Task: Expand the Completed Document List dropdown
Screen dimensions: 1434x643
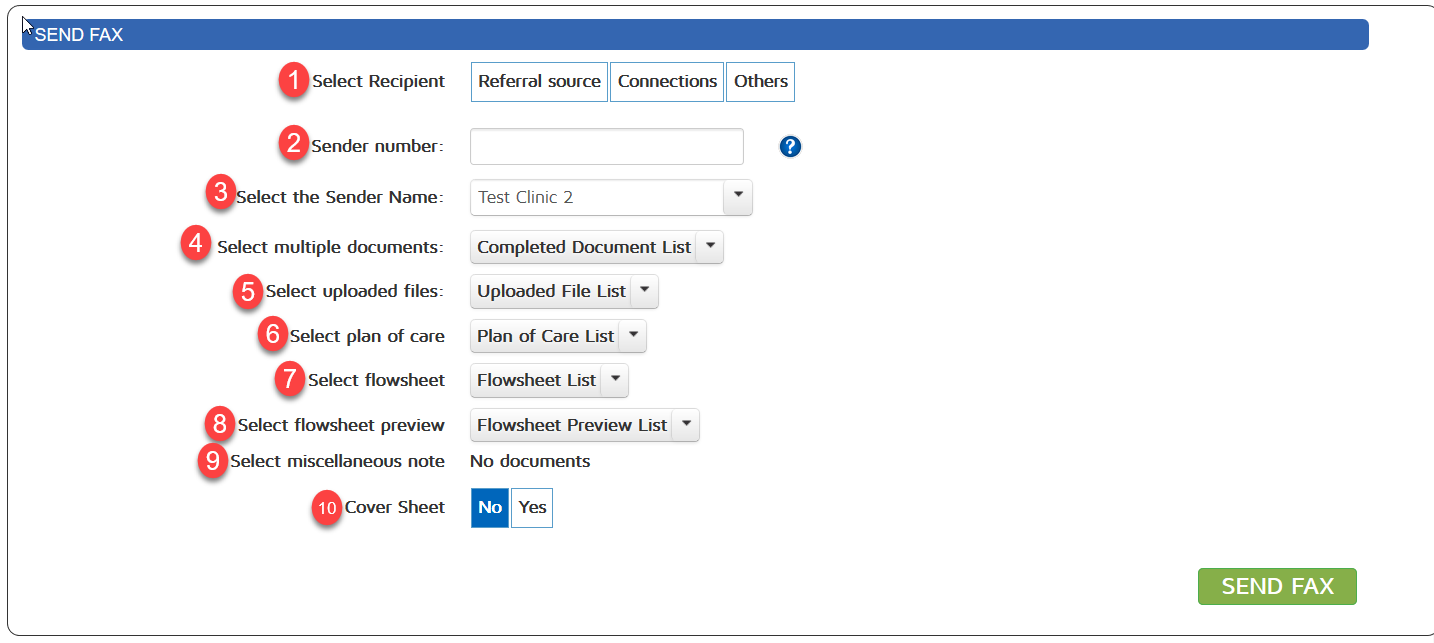Action: point(709,247)
